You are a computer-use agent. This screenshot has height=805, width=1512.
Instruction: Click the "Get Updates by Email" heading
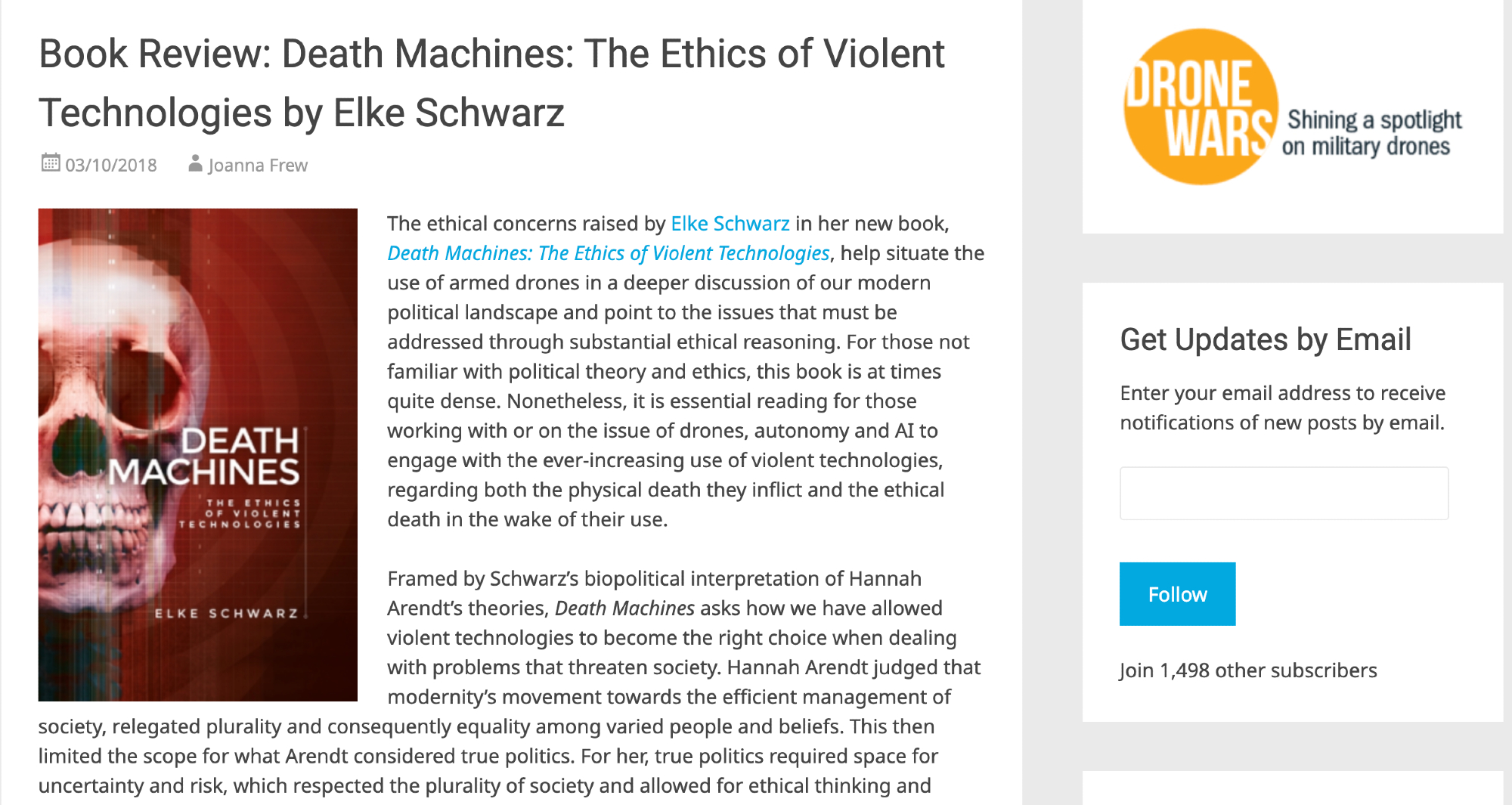pos(1265,340)
